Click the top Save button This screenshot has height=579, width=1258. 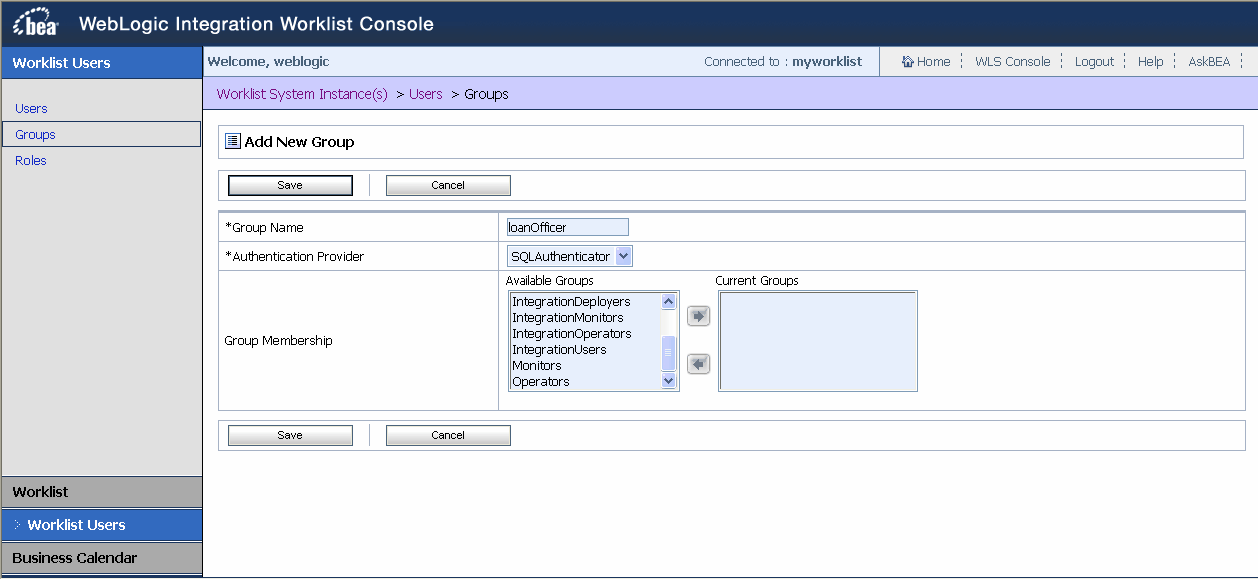pos(290,185)
